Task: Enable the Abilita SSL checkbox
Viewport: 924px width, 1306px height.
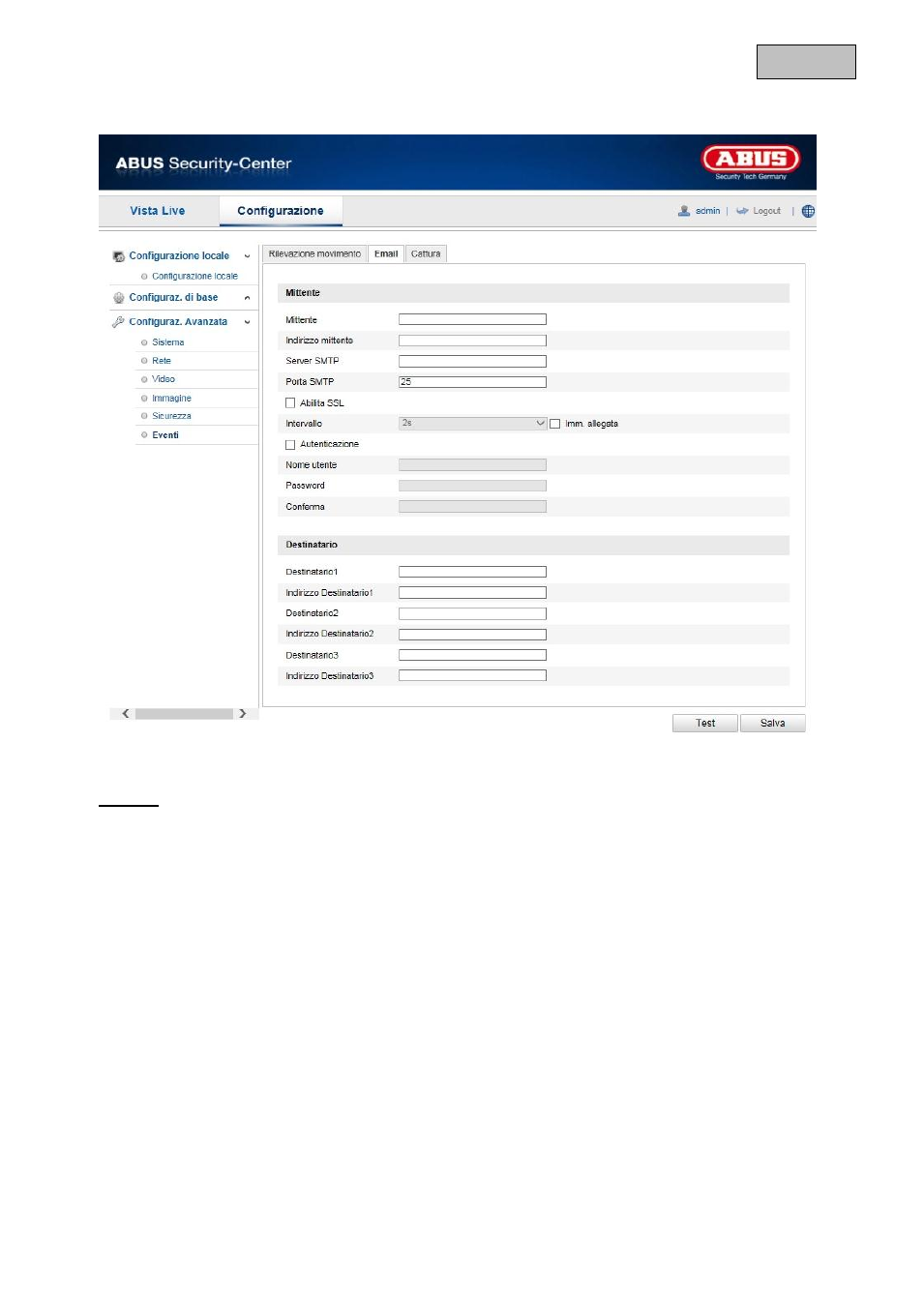Action: pyautogui.click(x=290, y=403)
